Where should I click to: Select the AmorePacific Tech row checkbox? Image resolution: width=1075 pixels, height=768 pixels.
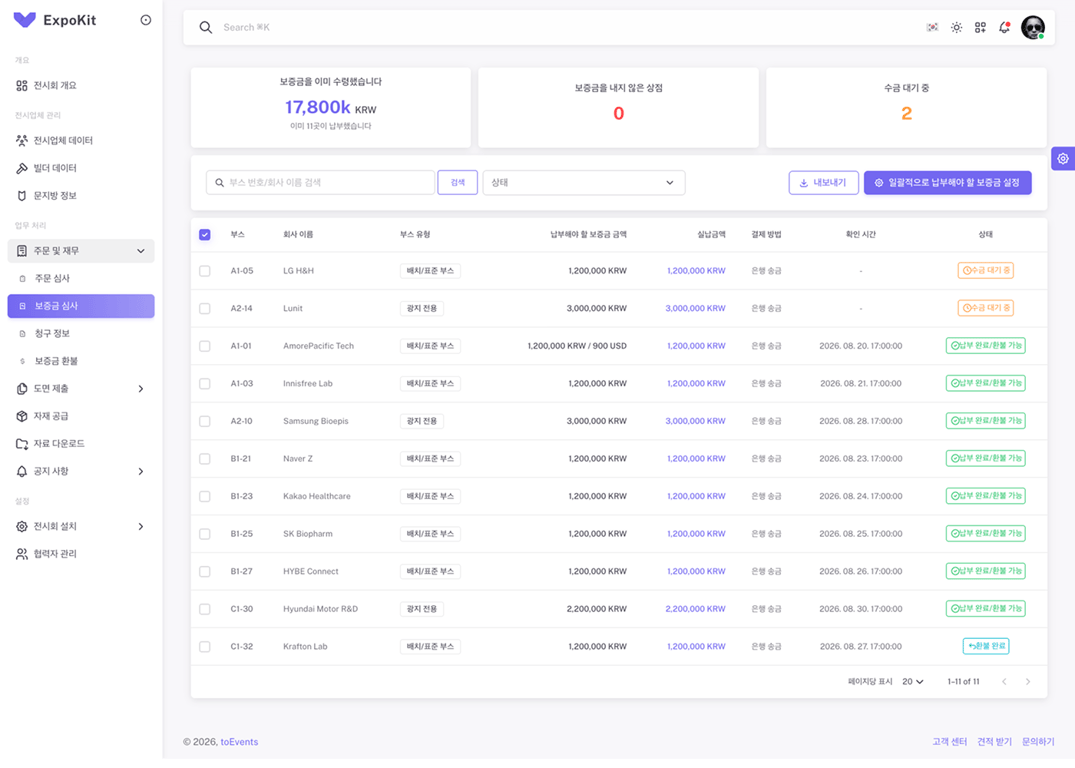204,346
